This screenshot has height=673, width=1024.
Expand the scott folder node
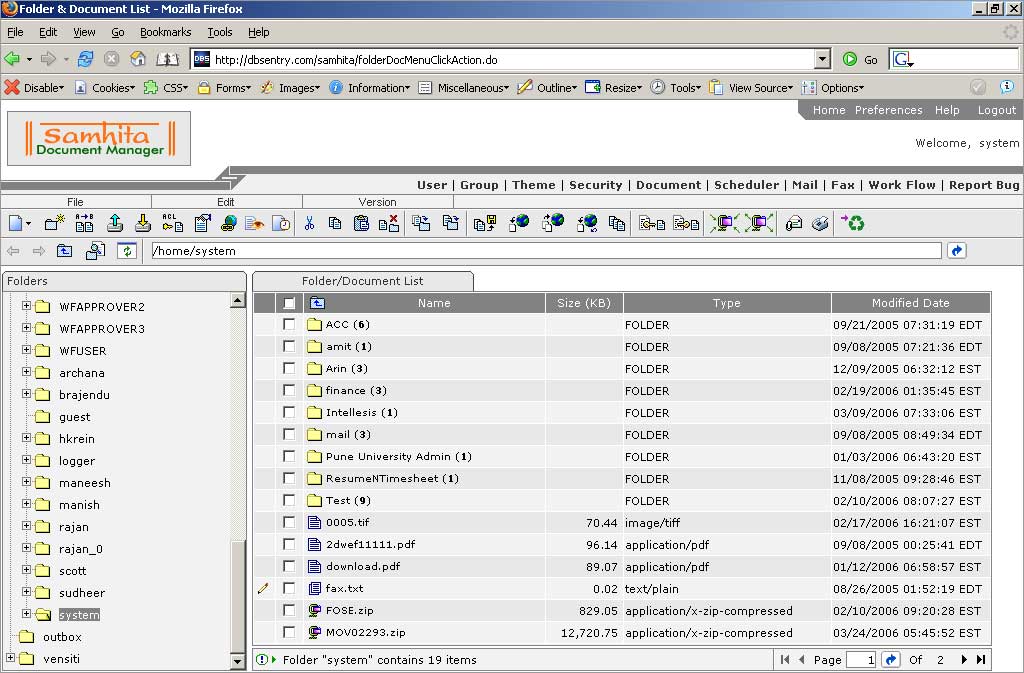coord(26,569)
